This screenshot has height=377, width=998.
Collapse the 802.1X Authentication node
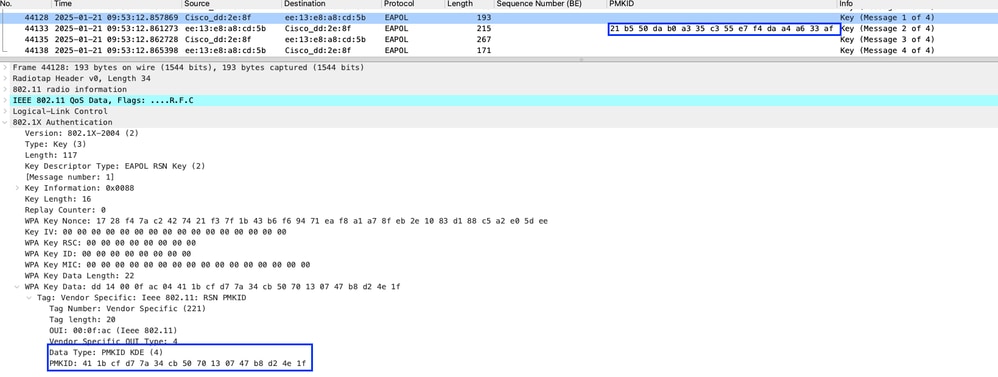coord(6,122)
